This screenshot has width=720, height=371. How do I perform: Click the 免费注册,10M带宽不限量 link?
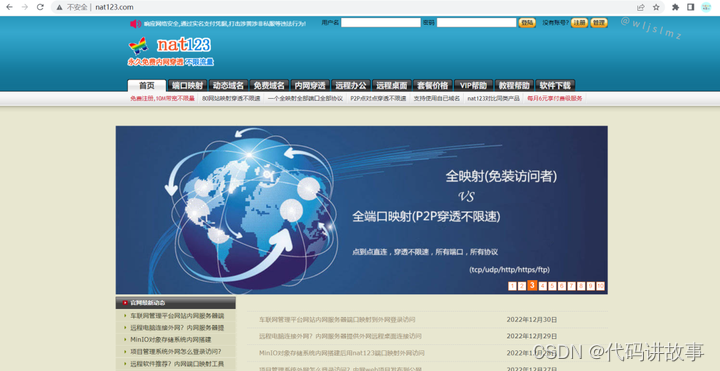pyautogui.click(x=163, y=98)
